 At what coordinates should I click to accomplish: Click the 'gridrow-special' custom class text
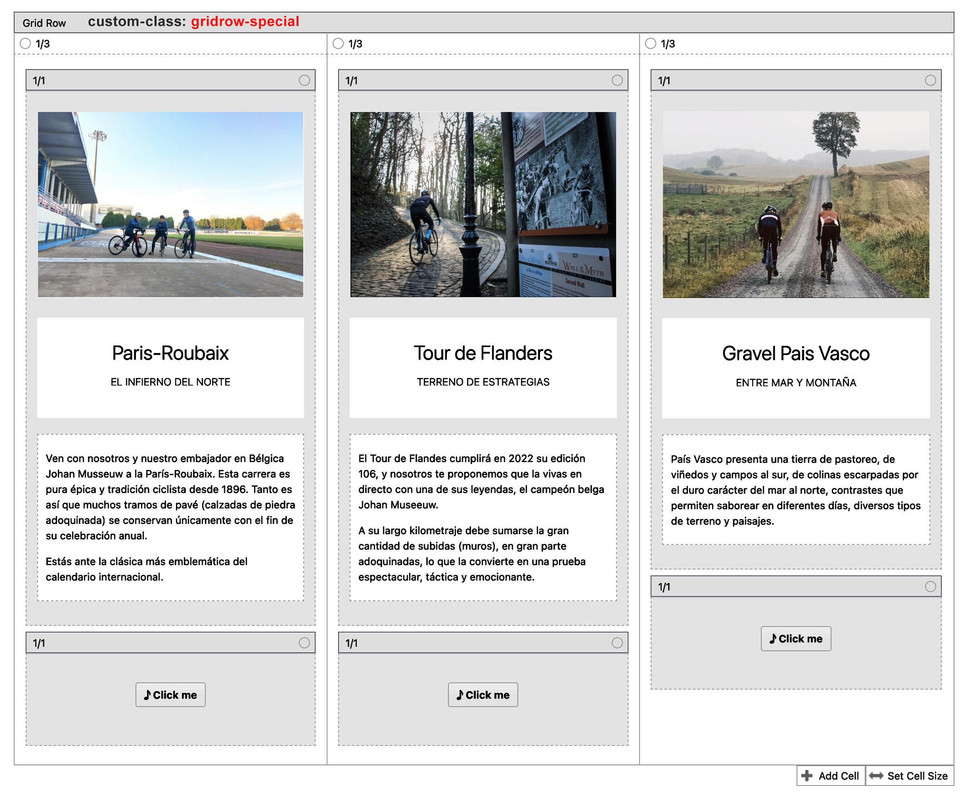pyautogui.click(x=245, y=22)
